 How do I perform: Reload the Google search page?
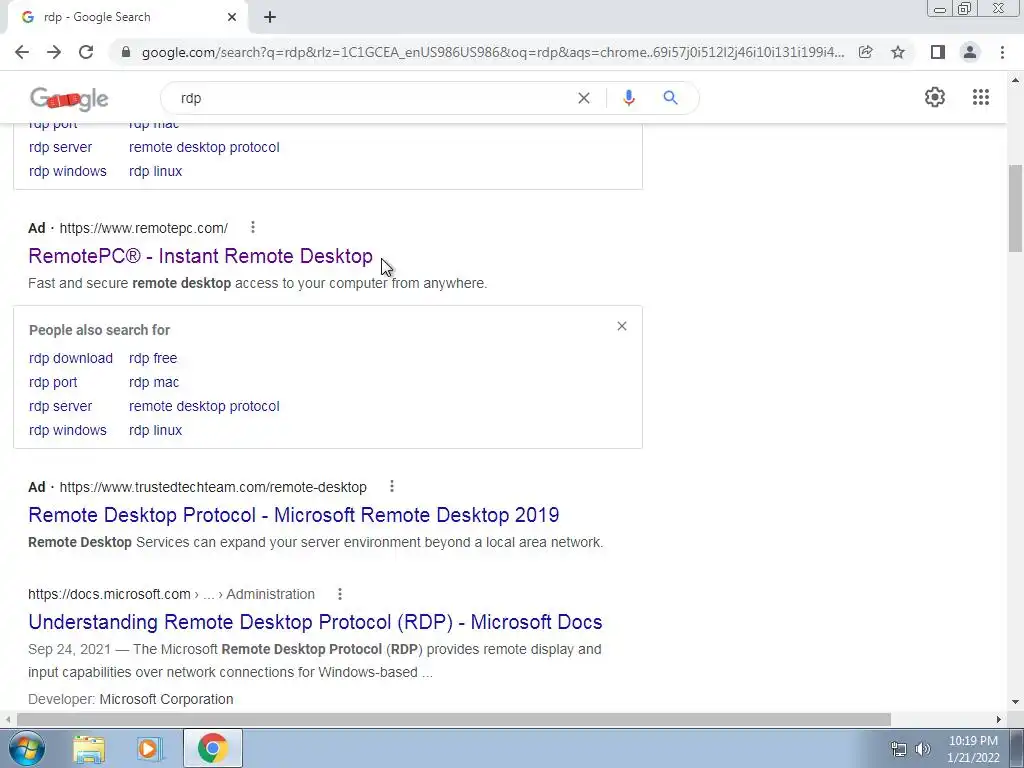pos(86,52)
